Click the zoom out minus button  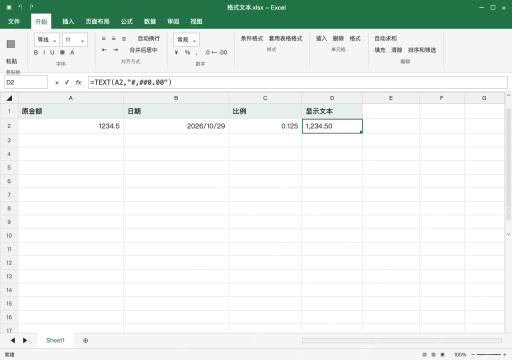(473, 355)
